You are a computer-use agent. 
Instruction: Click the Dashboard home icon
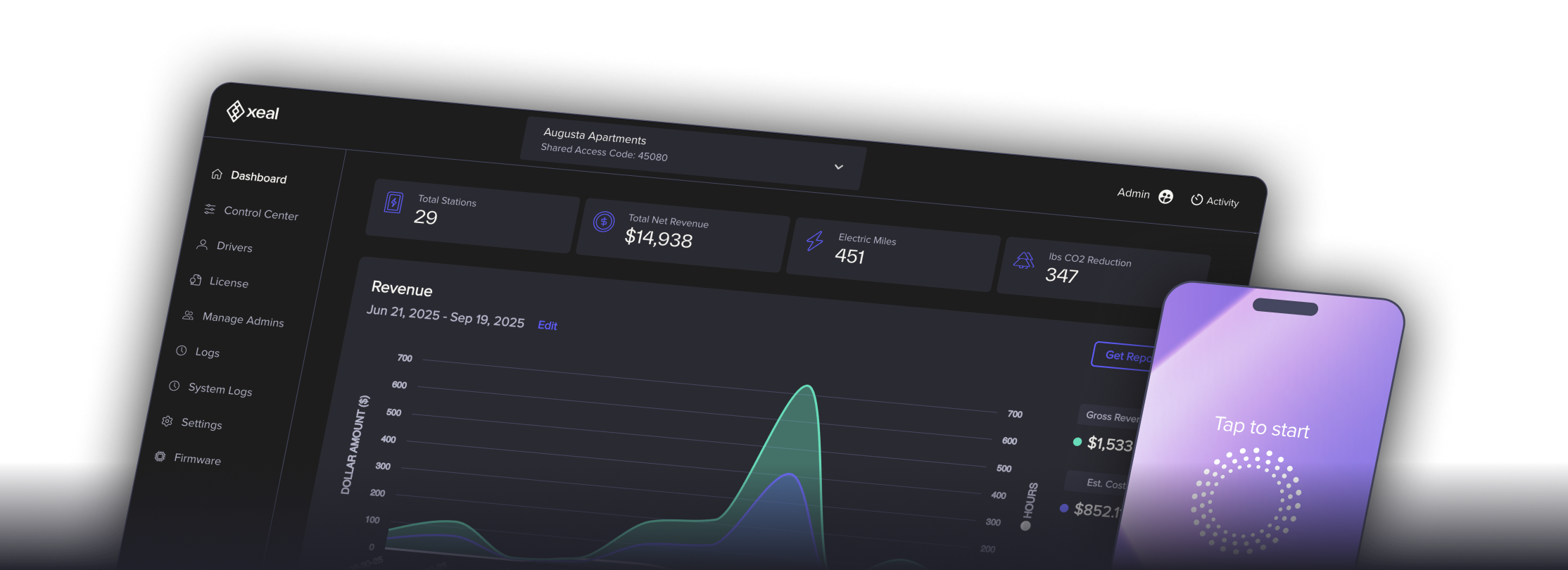[217, 174]
